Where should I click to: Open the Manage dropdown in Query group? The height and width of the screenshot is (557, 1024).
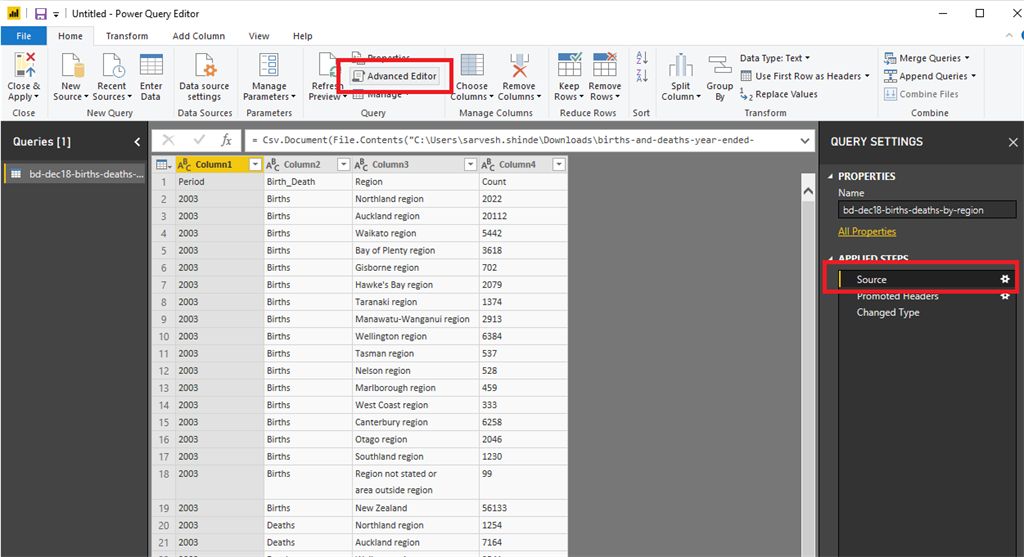click(381, 95)
